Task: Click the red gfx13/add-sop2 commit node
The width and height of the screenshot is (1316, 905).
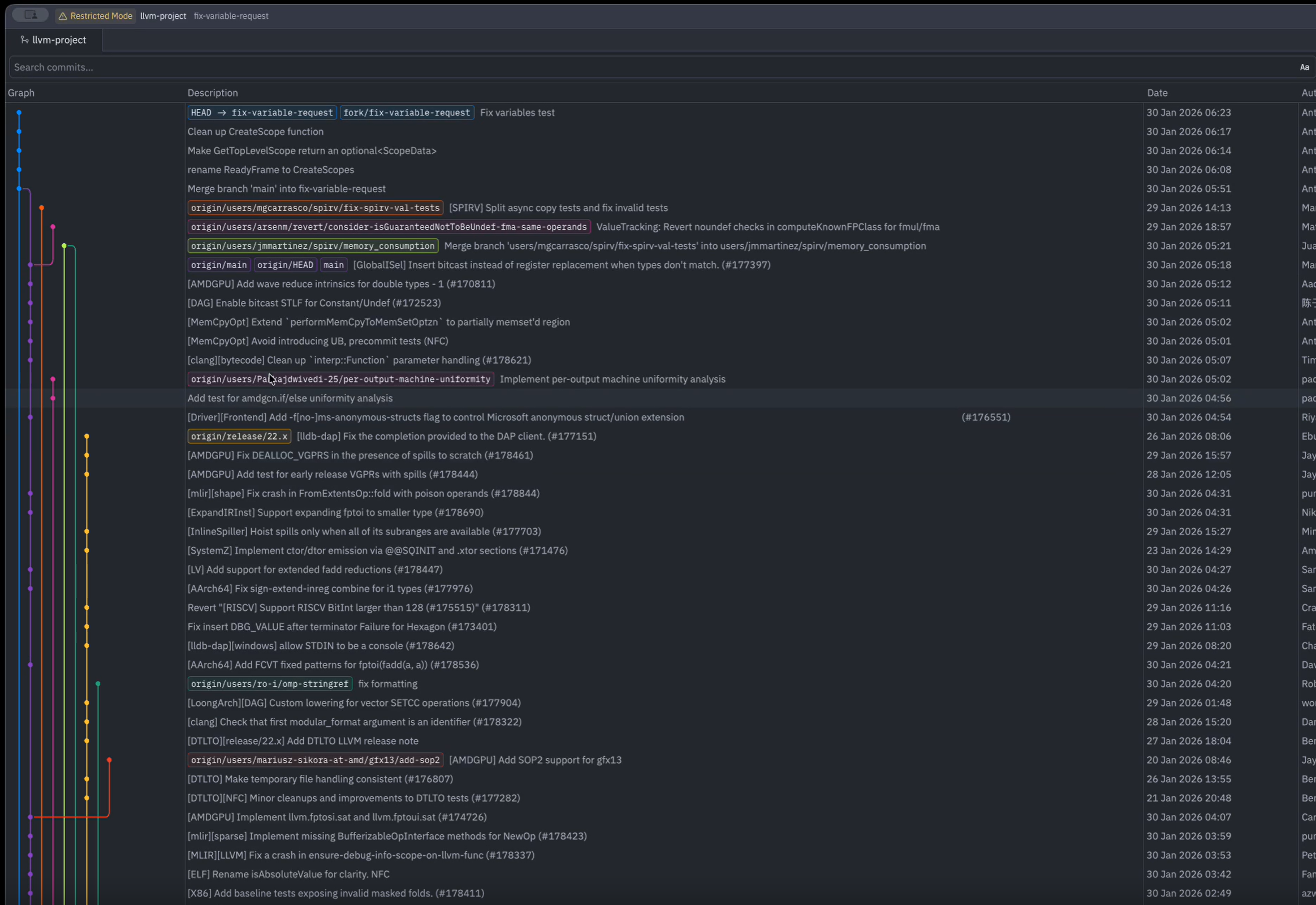Action: click(x=109, y=760)
